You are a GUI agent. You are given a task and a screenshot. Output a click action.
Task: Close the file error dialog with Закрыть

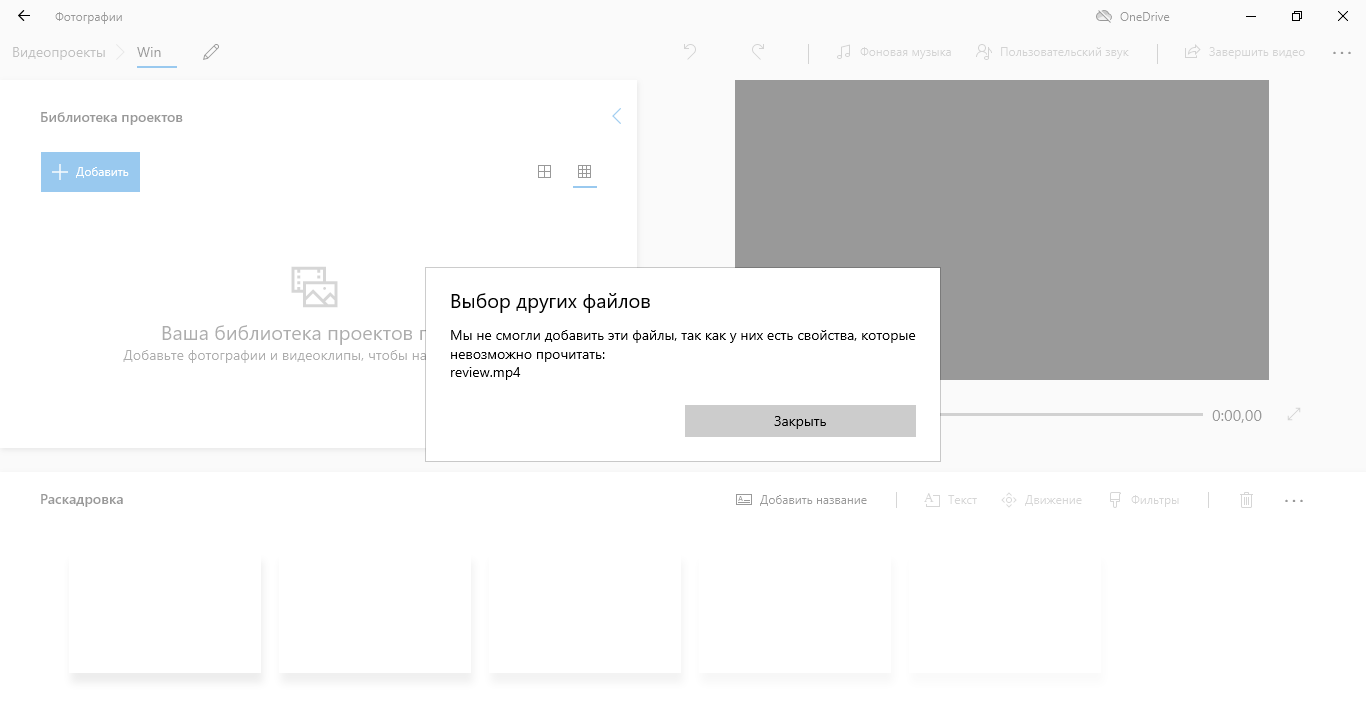[800, 421]
